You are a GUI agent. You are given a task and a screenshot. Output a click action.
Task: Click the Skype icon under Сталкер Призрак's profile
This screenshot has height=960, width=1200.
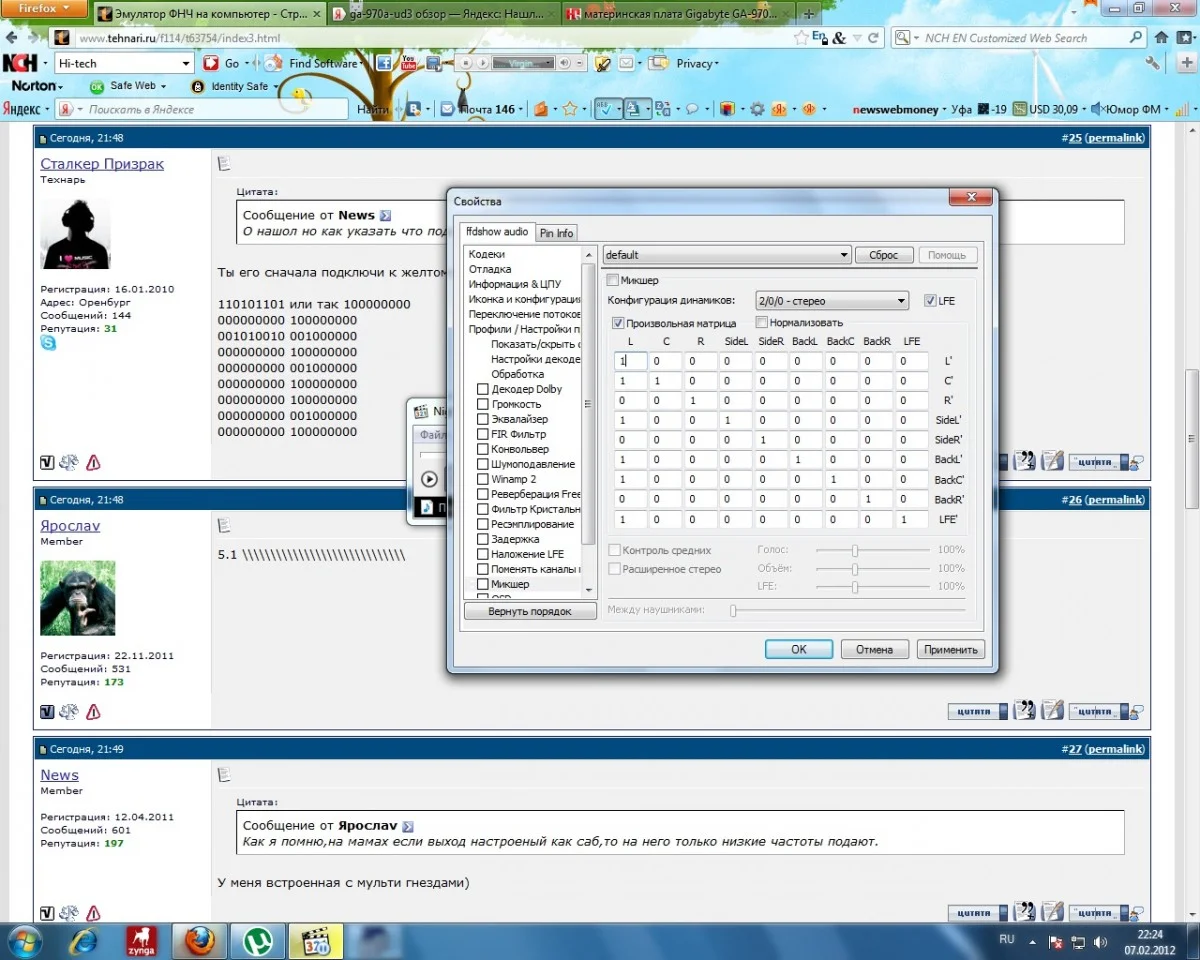[48, 343]
